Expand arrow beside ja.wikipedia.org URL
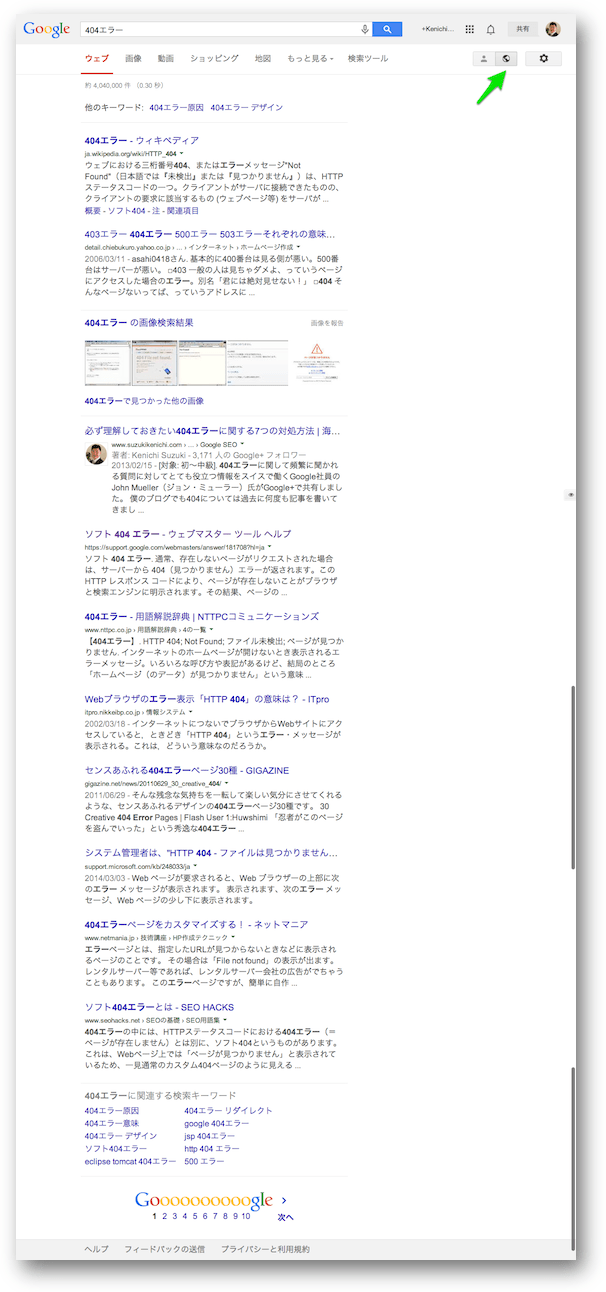Screen dimensions: 606x1292 182,153
